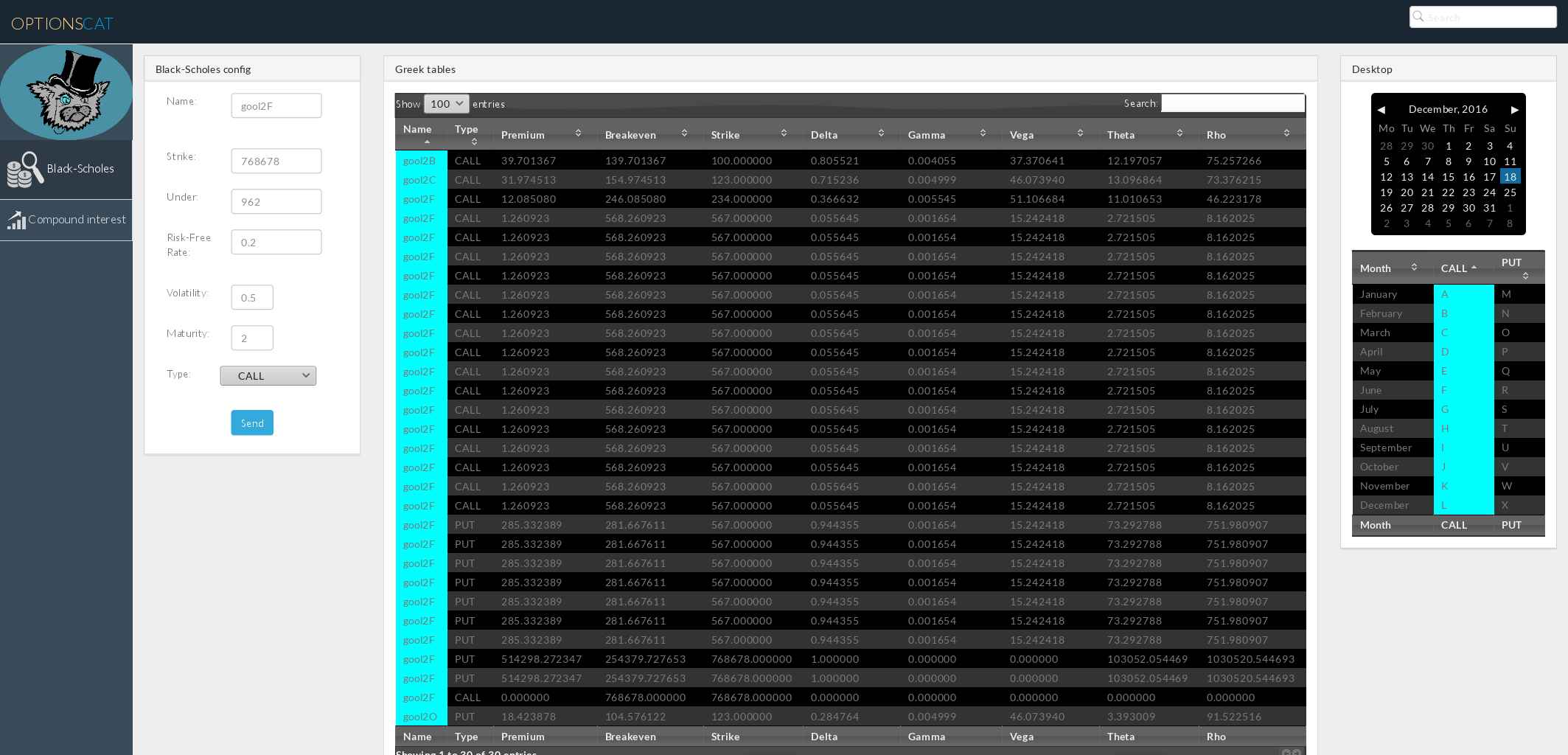Sort the Month column in the Desktop panel

[x=1415, y=267]
